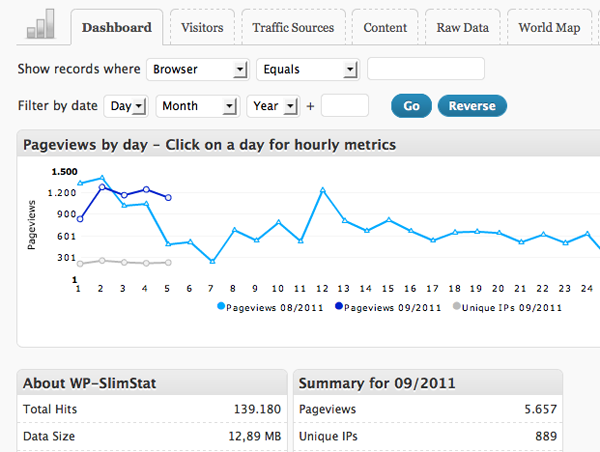This screenshot has width=600, height=452.
Task: Click the date interval input after plus sign
Action: [x=345, y=106]
